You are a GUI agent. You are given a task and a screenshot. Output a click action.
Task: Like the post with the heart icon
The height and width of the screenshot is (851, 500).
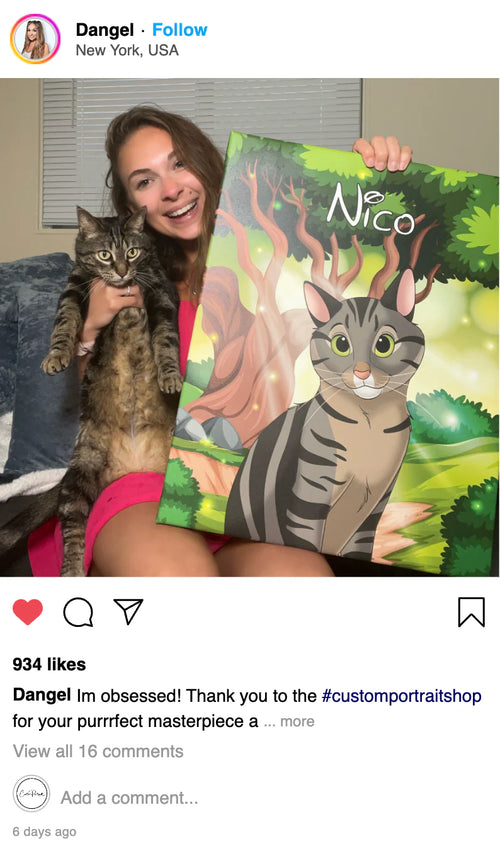(x=28, y=612)
